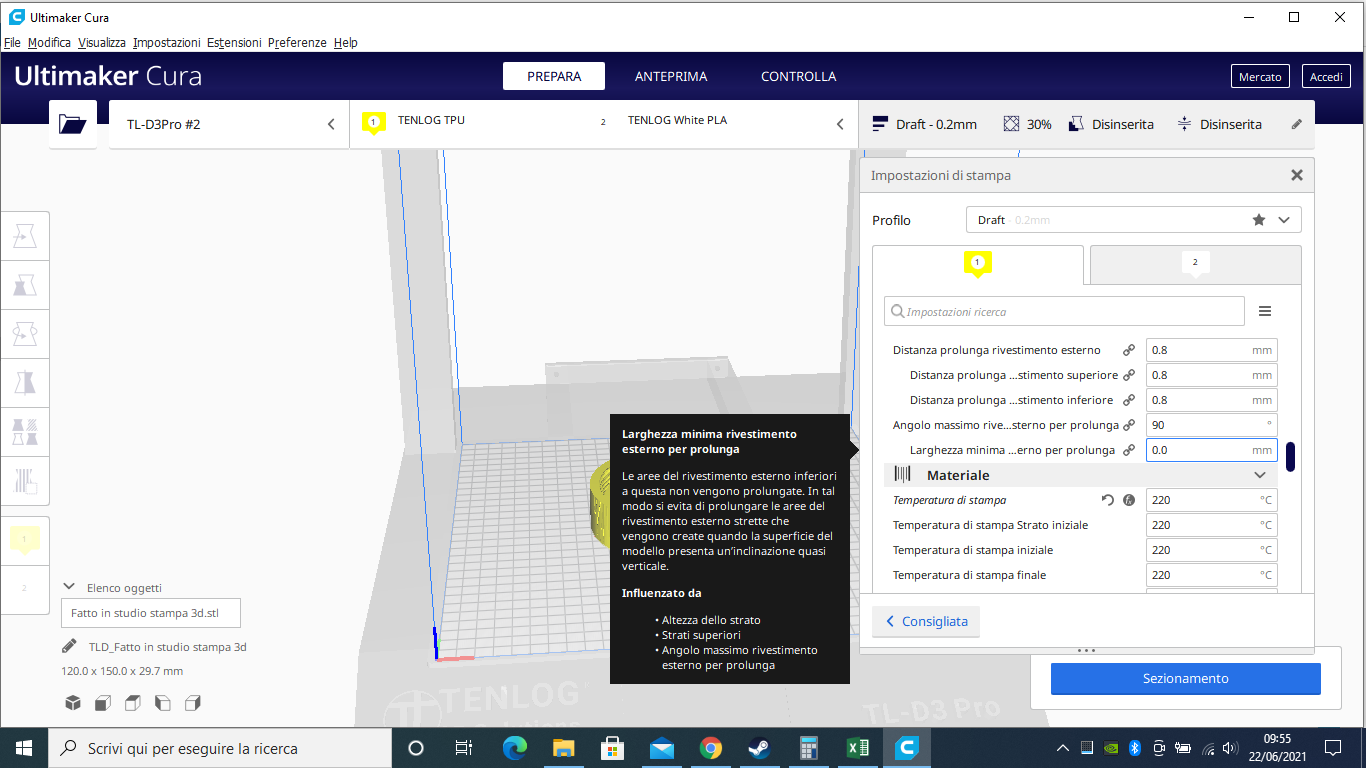
Task: Open Chrome from the Windows taskbar
Action: [x=711, y=748]
